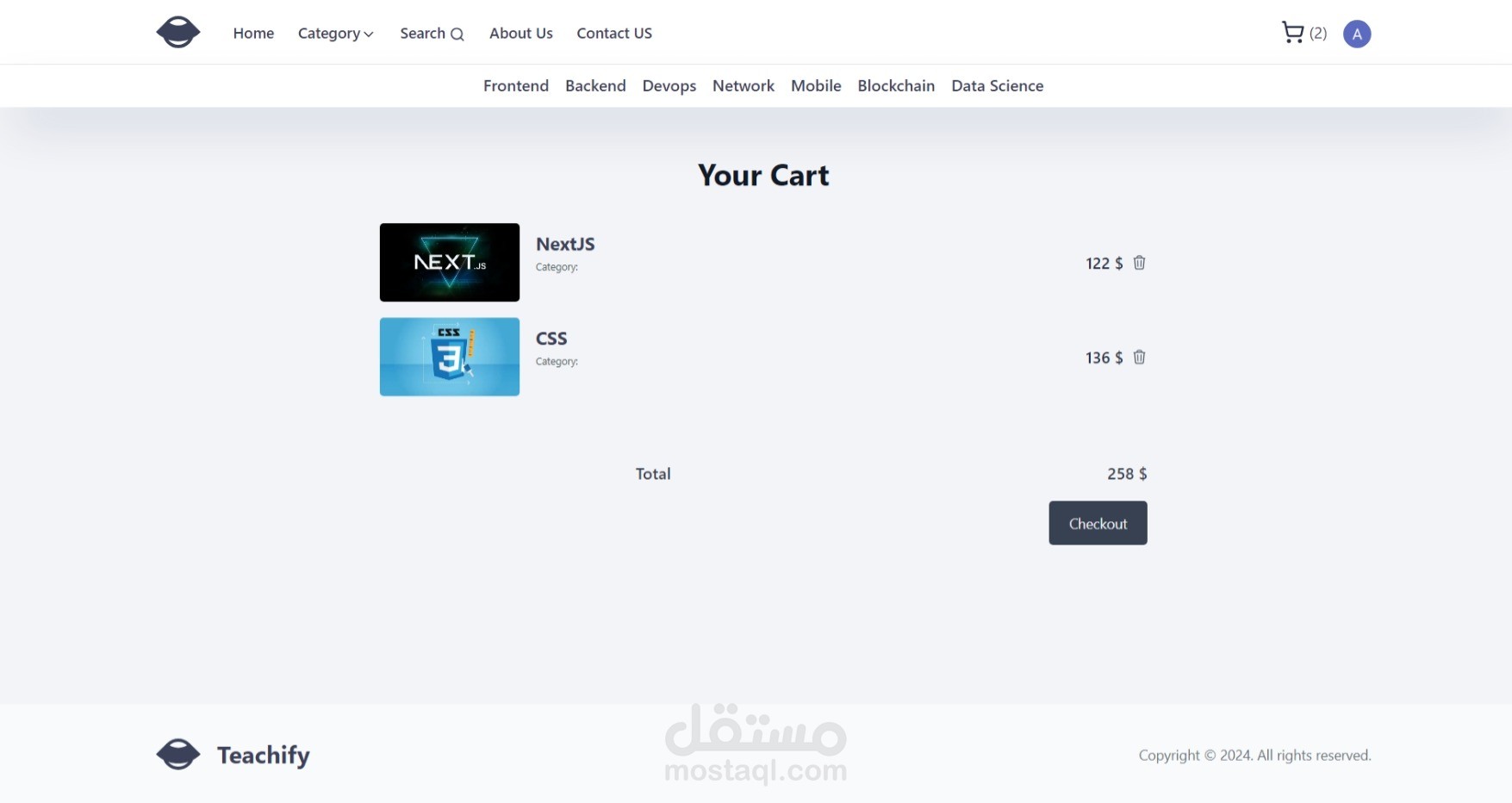
Task: Open the shopping cart icon
Action: pos(1292,33)
